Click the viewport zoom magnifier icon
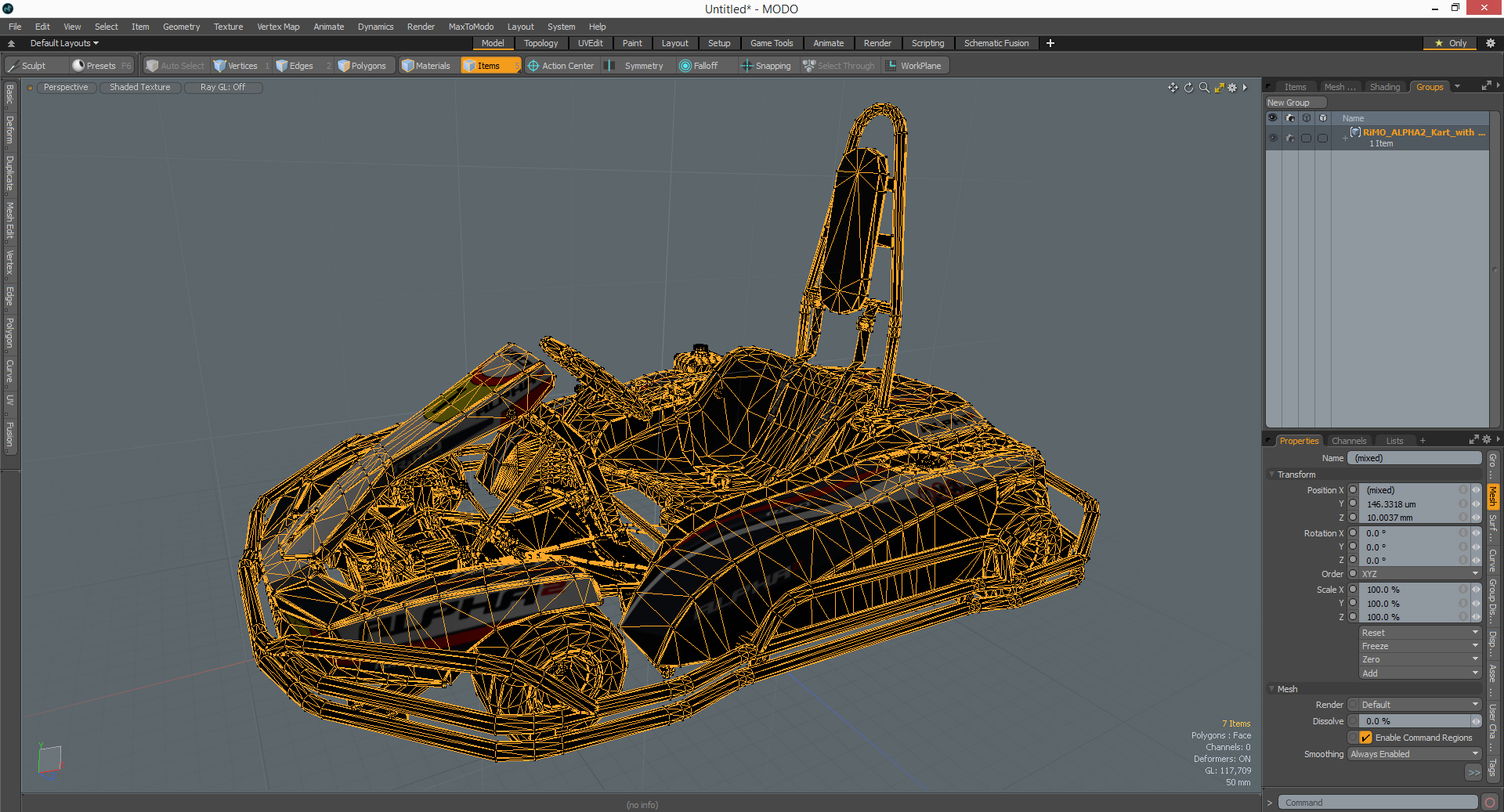The height and width of the screenshot is (812, 1504). point(1204,88)
